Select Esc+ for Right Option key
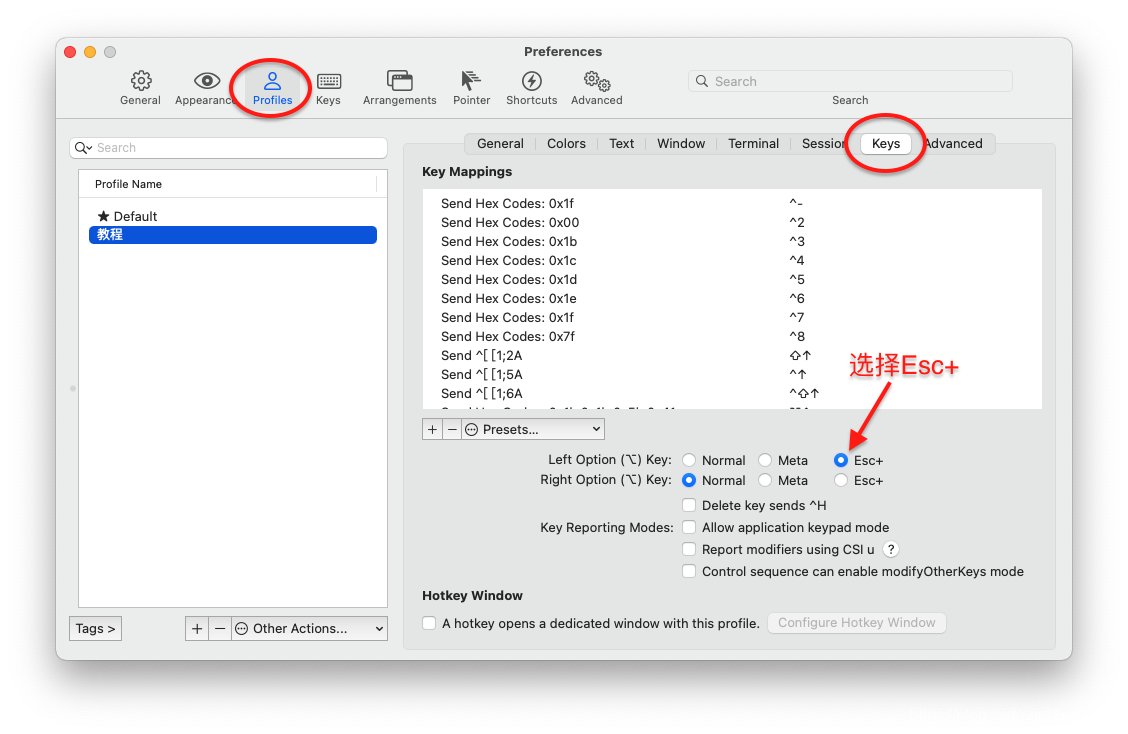This screenshot has width=1128, height=734. tap(841, 481)
